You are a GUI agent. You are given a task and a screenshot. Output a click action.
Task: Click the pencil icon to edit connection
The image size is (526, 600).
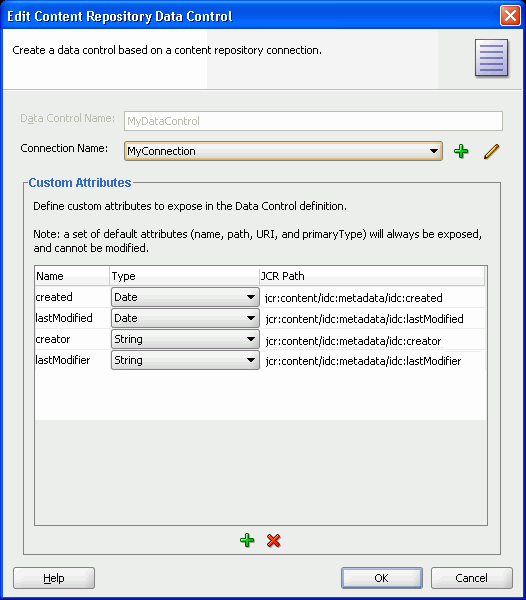pos(492,151)
